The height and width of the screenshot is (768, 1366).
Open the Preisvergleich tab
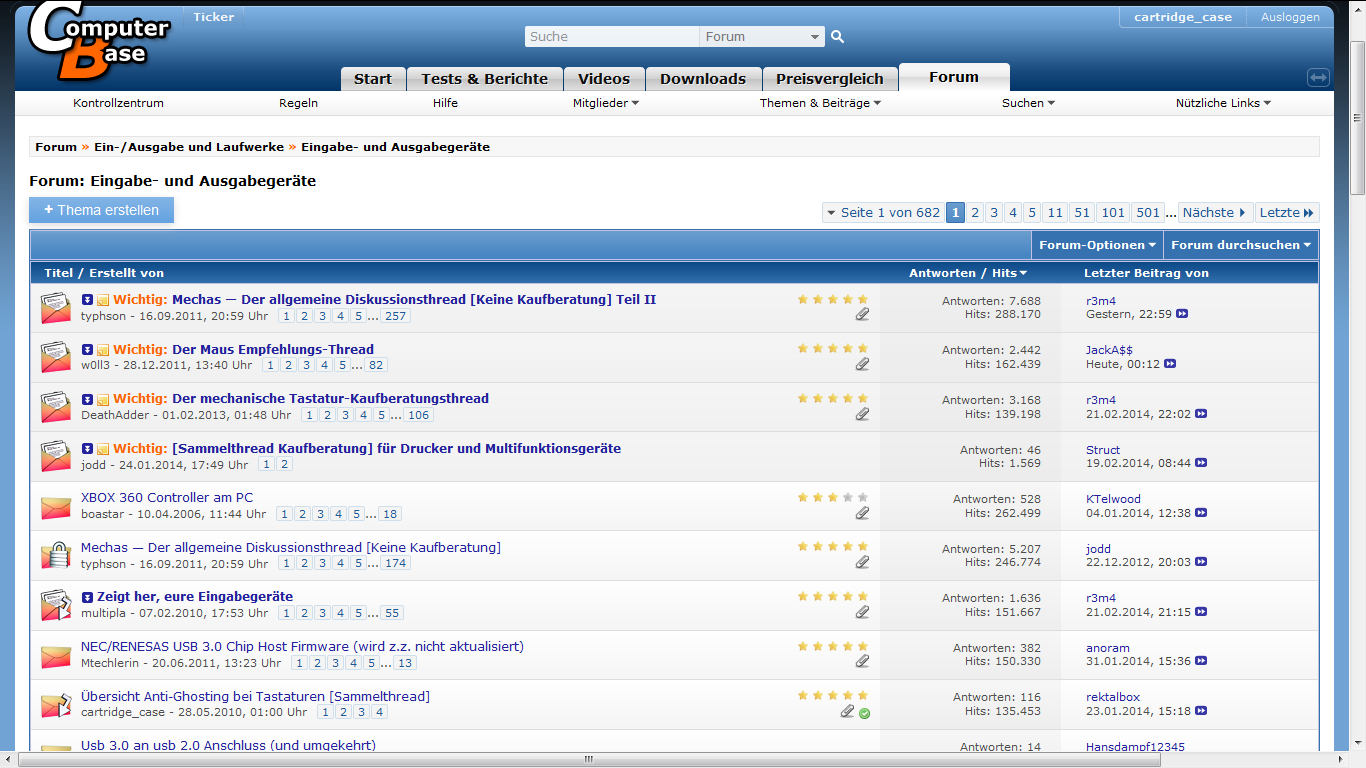(x=830, y=79)
